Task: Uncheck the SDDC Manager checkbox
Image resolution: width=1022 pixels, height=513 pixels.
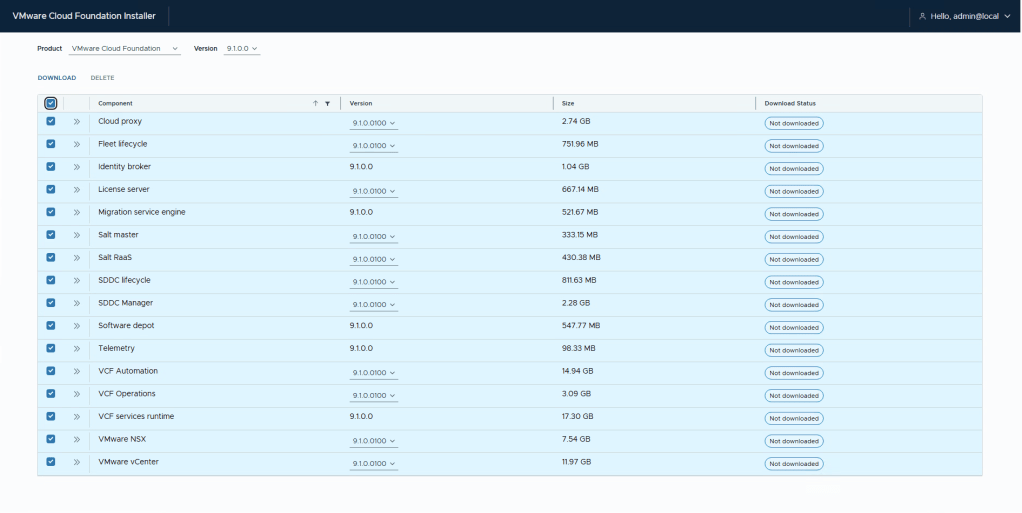Action: (x=51, y=302)
